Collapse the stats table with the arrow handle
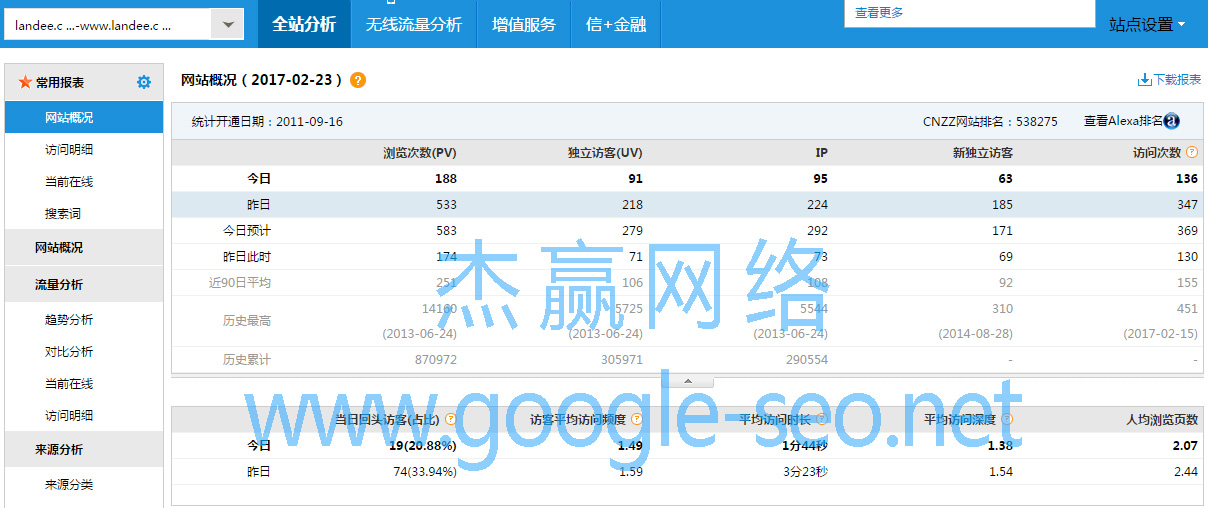The image size is (1208, 508). [x=687, y=381]
